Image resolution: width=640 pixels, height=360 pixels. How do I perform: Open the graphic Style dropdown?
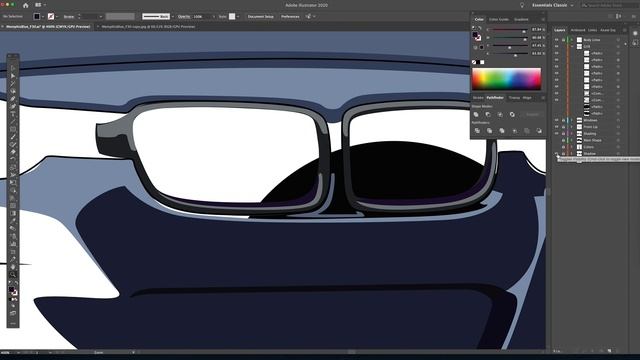[238, 17]
